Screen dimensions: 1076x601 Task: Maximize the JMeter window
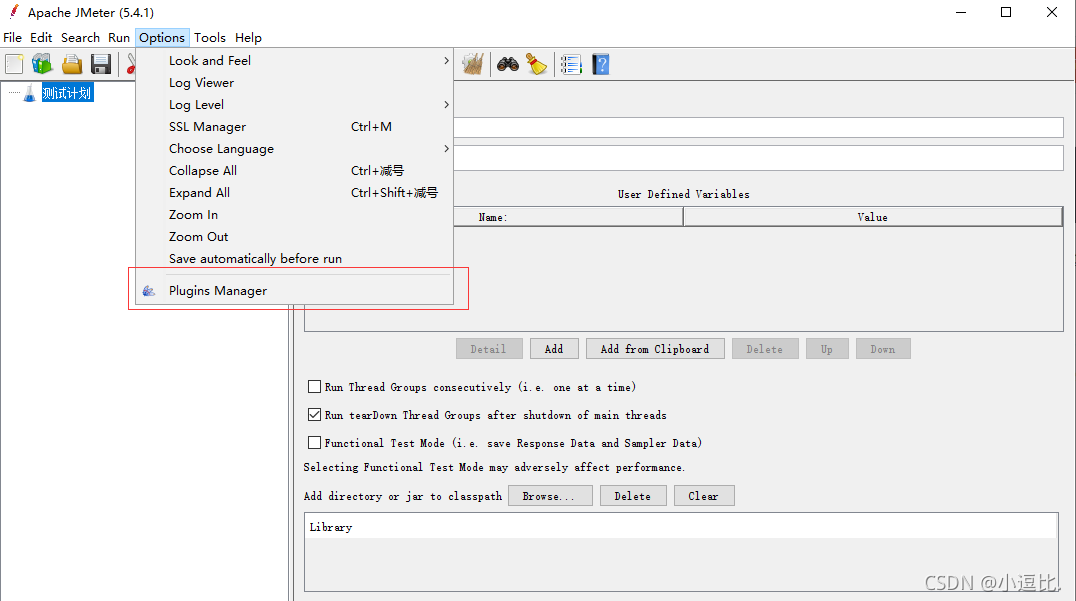coord(1006,12)
